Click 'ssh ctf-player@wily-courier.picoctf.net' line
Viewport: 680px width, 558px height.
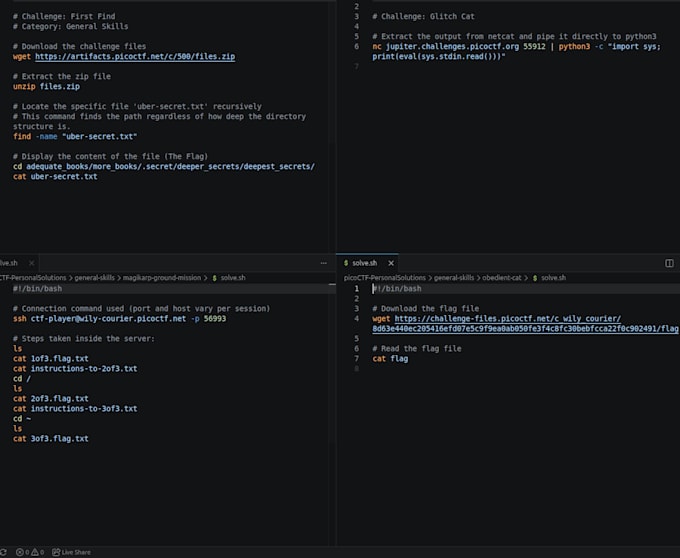pos(119,319)
